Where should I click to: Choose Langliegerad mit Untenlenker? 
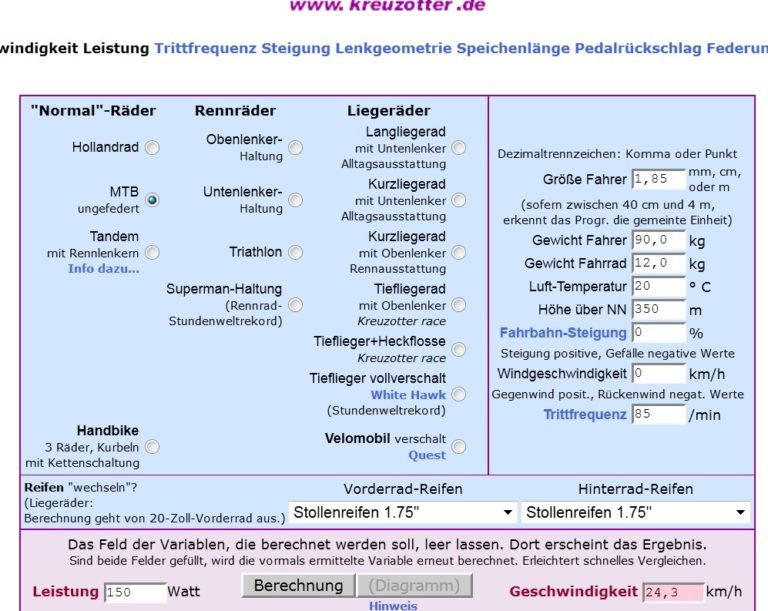tap(459, 147)
